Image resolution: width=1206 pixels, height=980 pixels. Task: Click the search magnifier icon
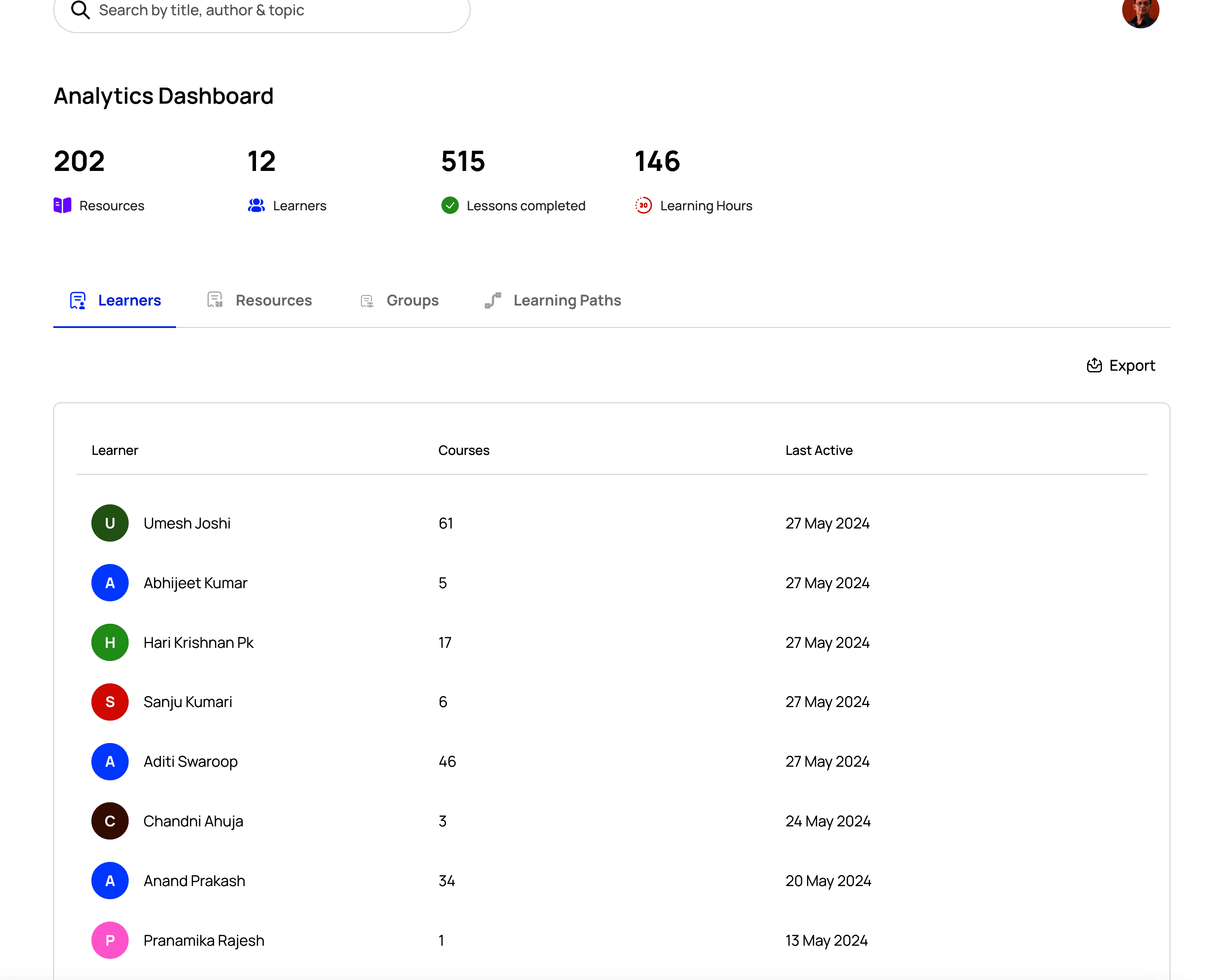click(x=80, y=10)
